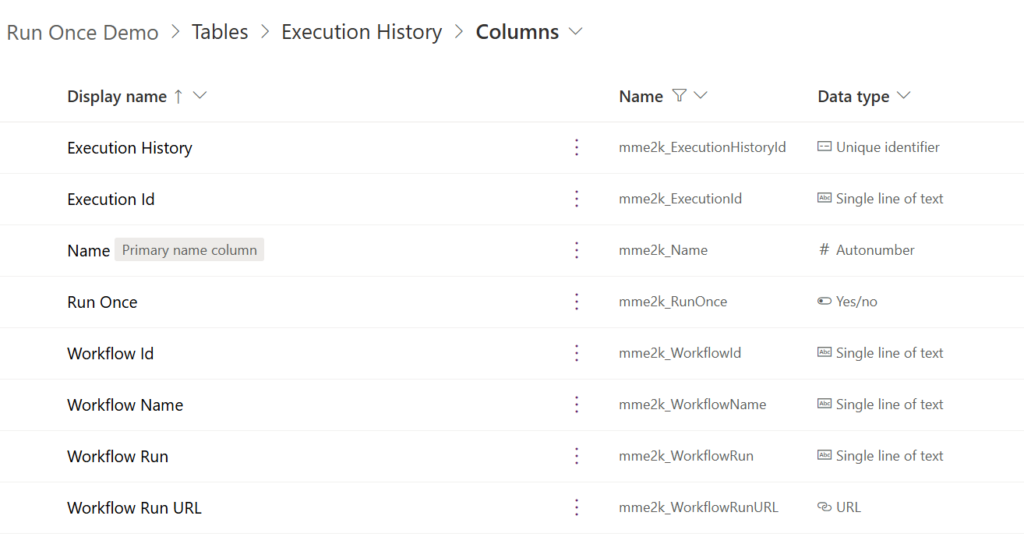Select the Workflow Run URL column
Image resolution: width=1024 pixels, height=544 pixels.
[134, 507]
